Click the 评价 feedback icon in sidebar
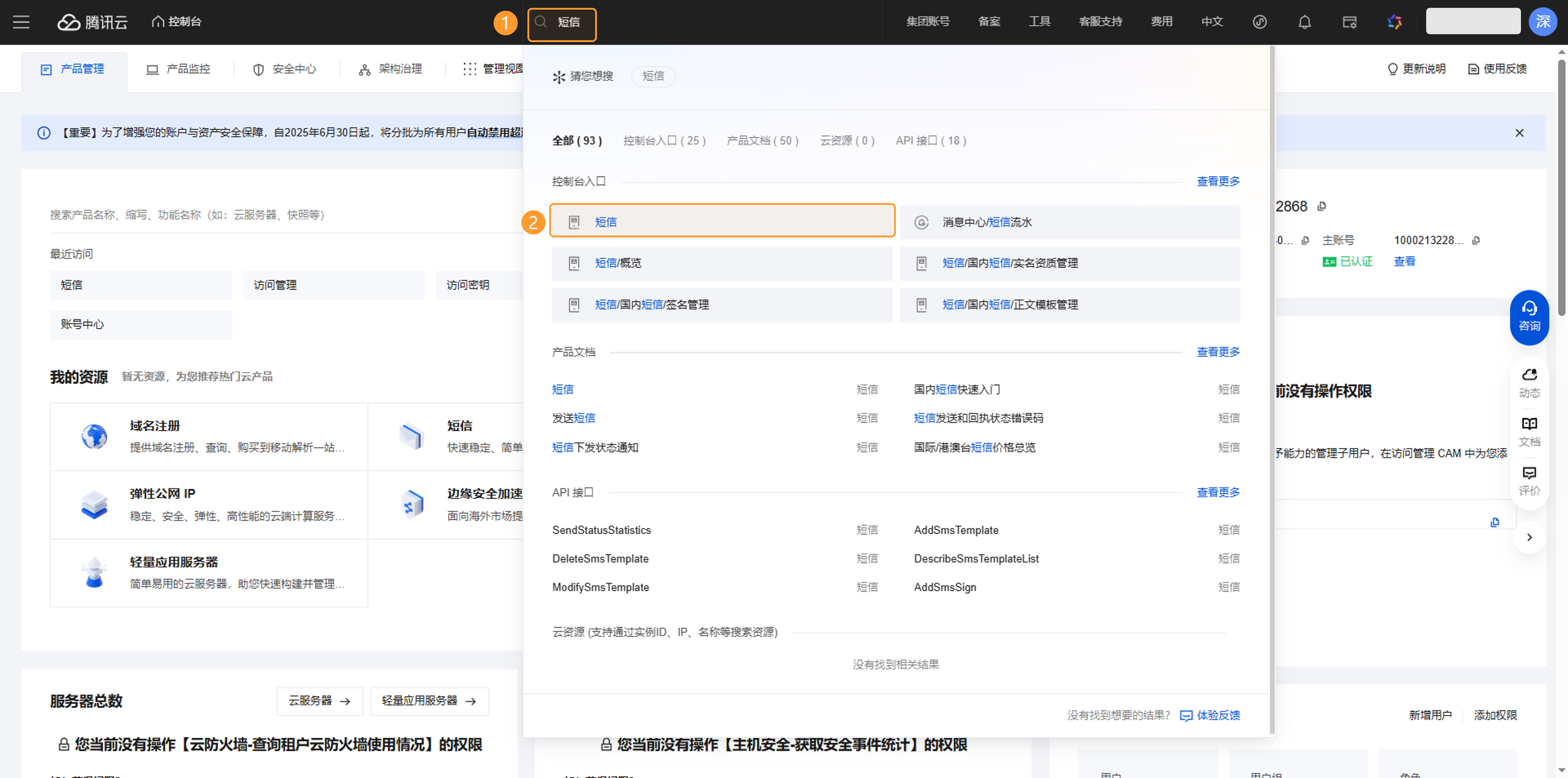This screenshot has width=1568, height=778. pos(1528,480)
